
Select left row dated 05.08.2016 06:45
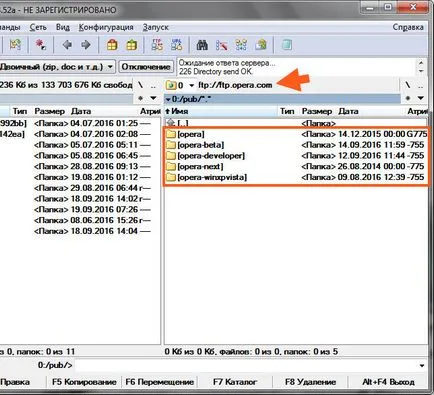coord(80,156)
